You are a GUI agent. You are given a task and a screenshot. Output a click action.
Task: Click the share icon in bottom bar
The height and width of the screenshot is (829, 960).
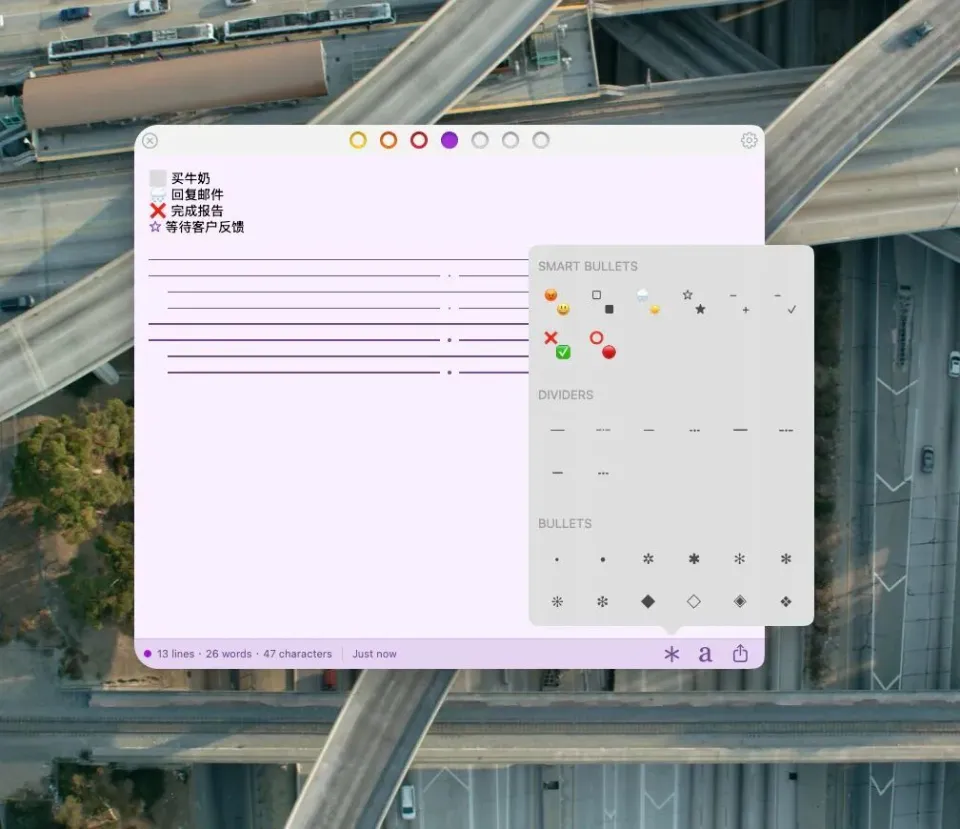click(x=740, y=653)
